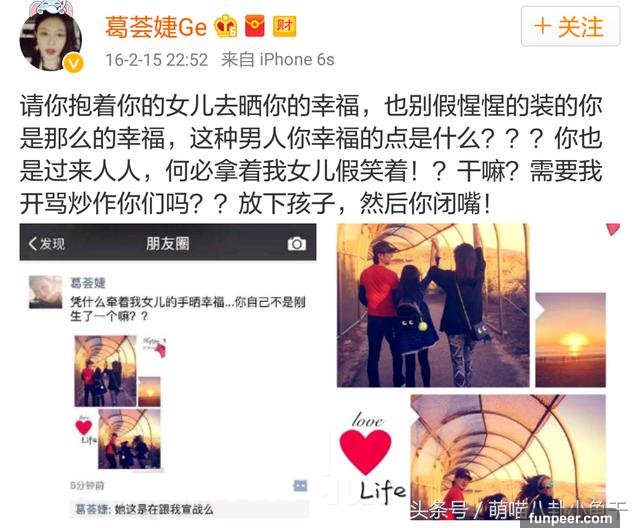Click the 财 badge icon
The width and height of the screenshot is (640, 528).
coord(284,26)
